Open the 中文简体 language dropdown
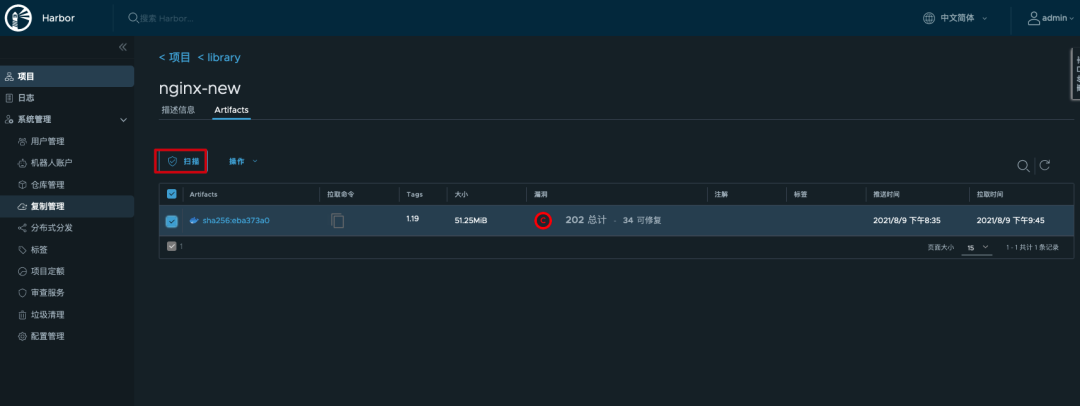 [964, 18]
